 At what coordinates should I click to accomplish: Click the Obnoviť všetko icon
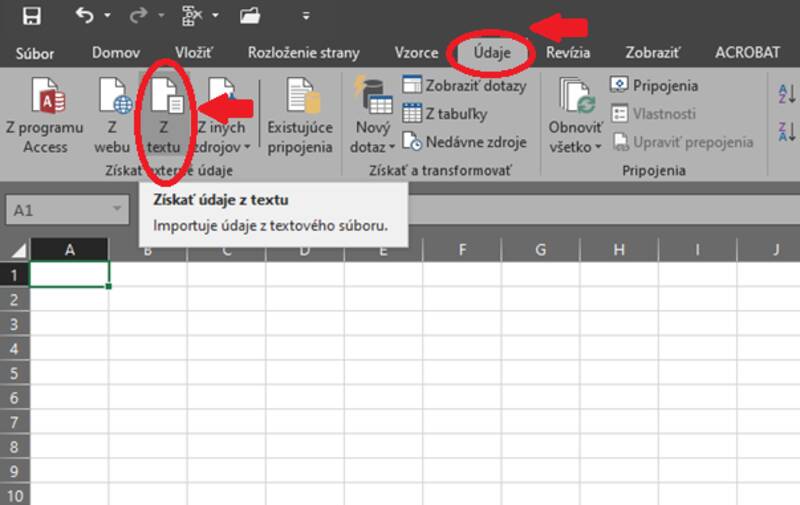click(577, 94)
